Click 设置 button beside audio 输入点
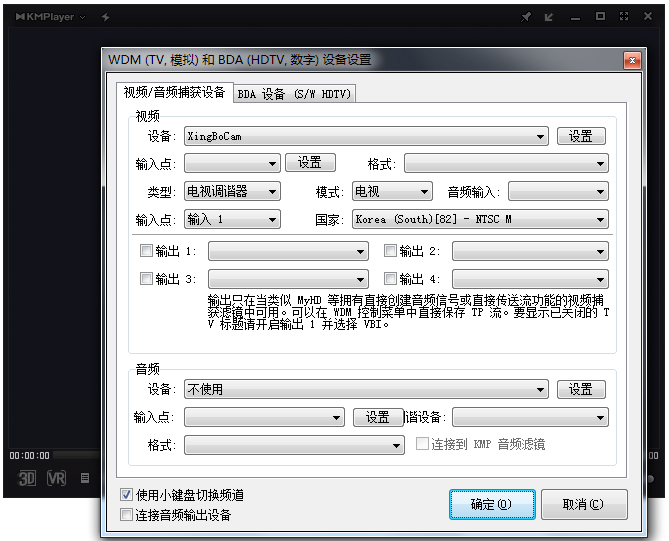Viewport: 669px width, 541px height. click(378, 417)
